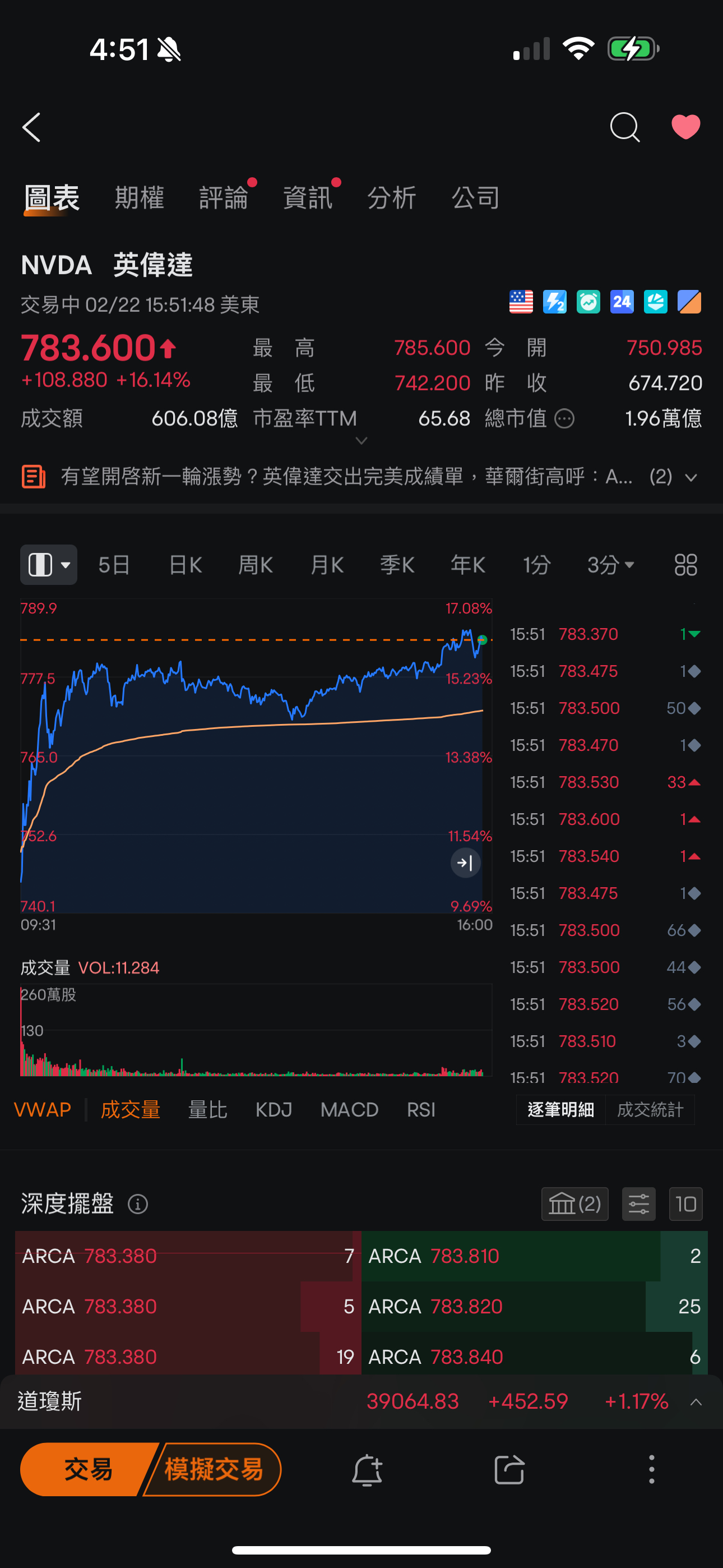
Task: Open the more options three-dot menu
Action: pos(652,1469)
